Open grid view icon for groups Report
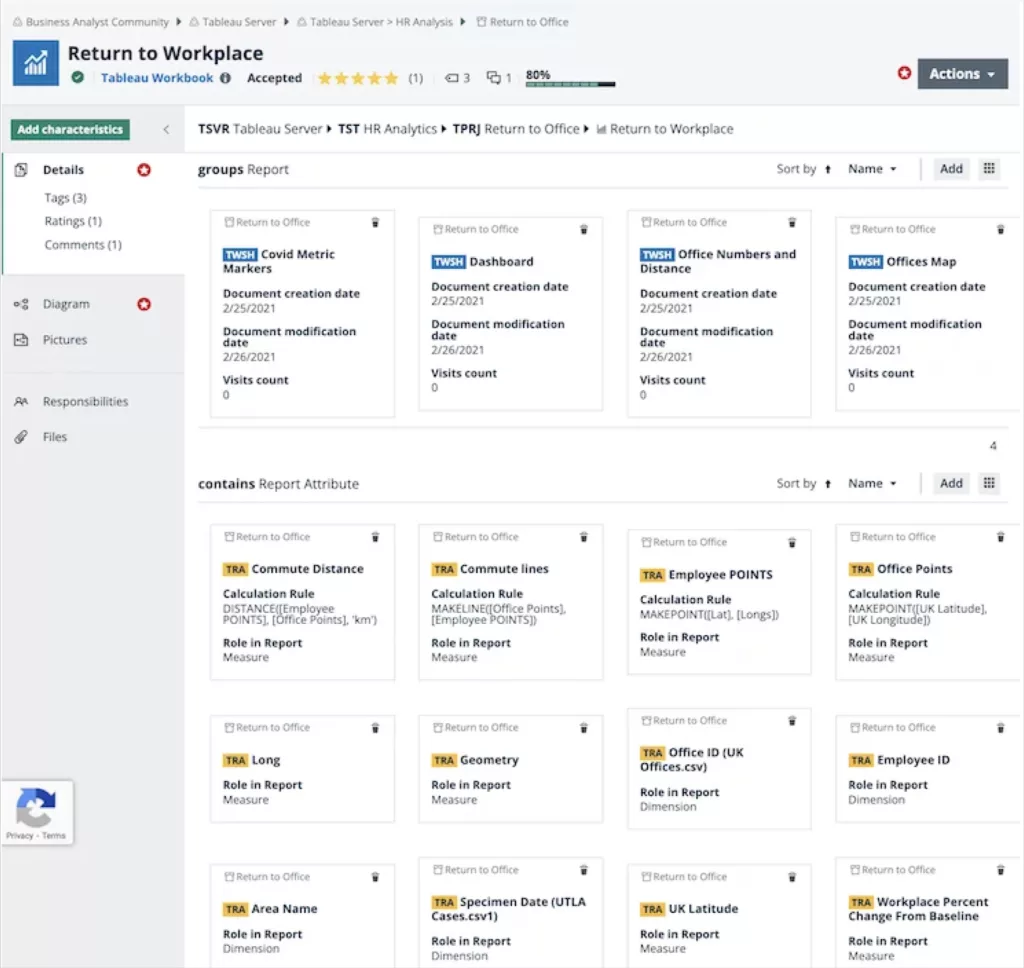 (x=989, y=169)
